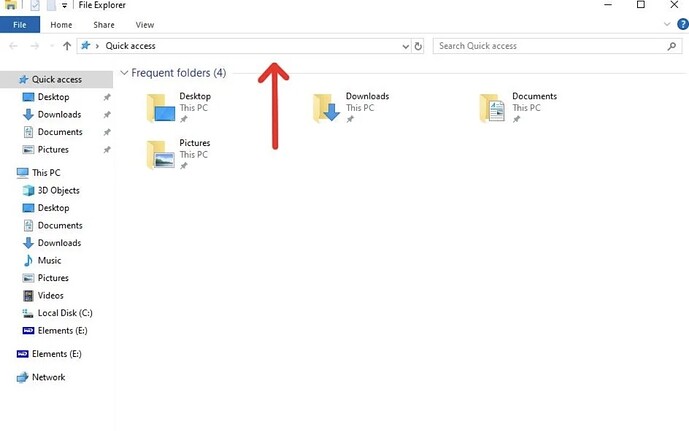
Task: Open the Pictures folder in Frequent folders
Action: click(x=194, y=144)
